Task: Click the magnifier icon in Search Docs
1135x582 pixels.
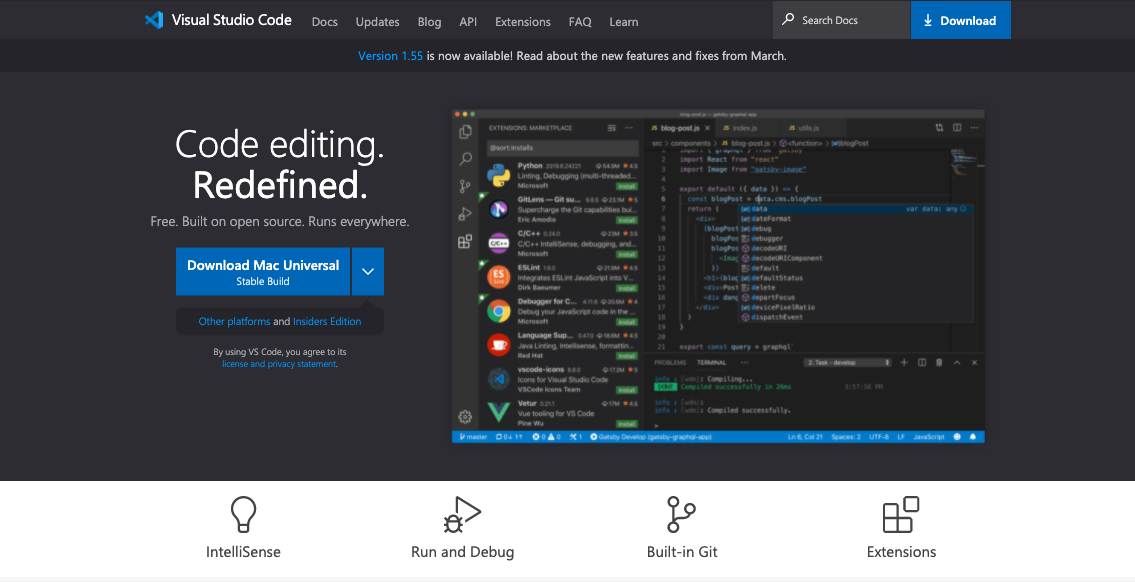Action: tap(788, 20)
